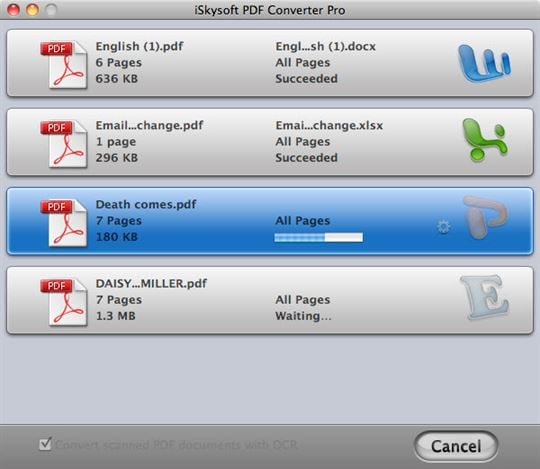Click the EPUB output icon for DAISY MILLER row
The image size is (540, 469).
coord(485,298)
